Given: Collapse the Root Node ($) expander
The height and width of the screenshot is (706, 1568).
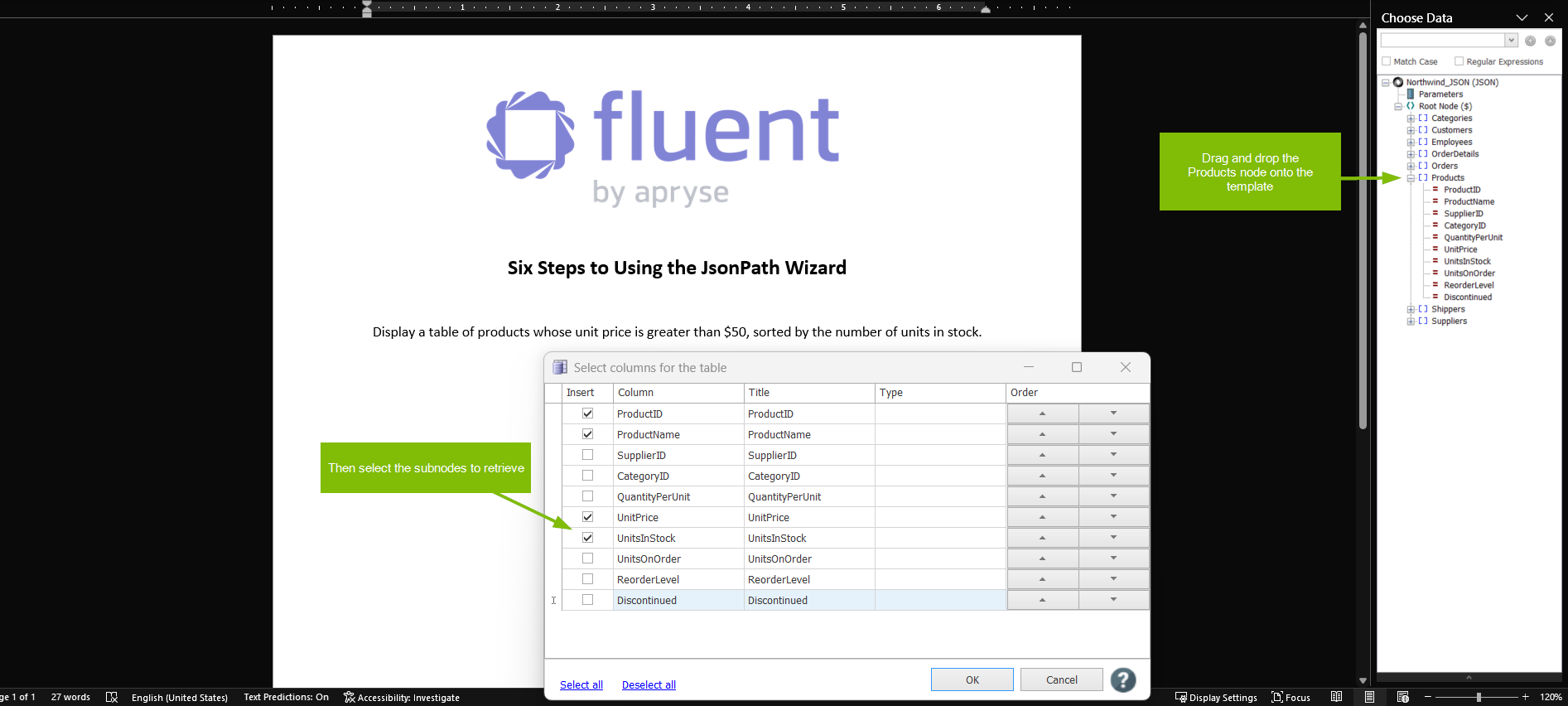Looking at the screenshot, I should [x=1397, y=106].
